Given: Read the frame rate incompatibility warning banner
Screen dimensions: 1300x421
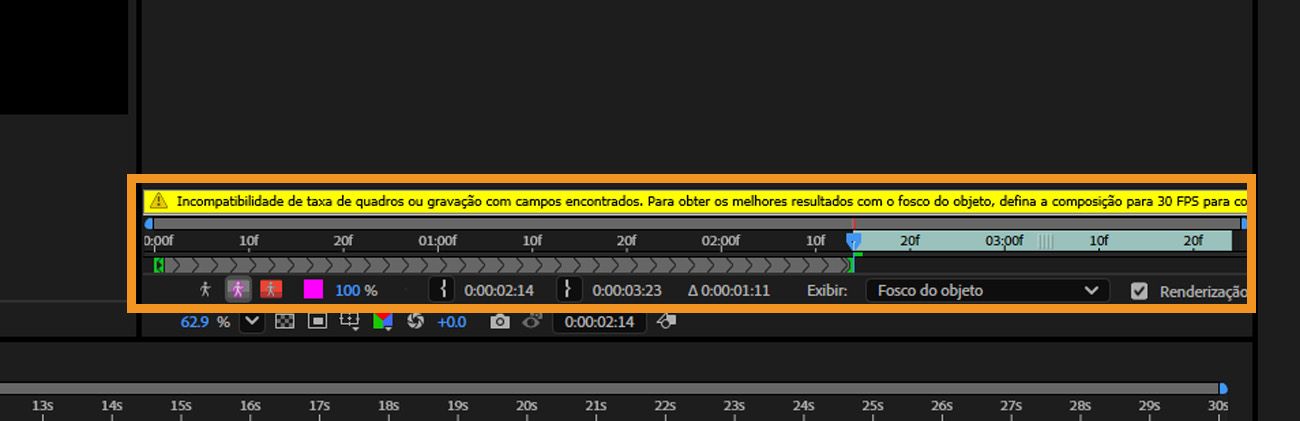Looking at the screenshot, I should coord(696,201).
